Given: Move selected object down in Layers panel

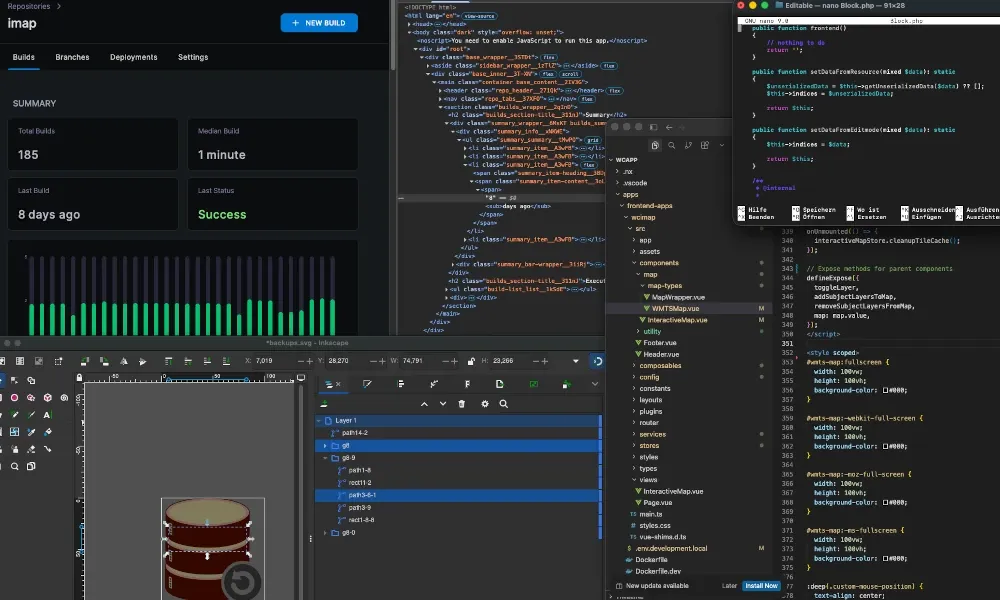Looking at the screenshot, I should pyautogui.click(x=443, y=404).
